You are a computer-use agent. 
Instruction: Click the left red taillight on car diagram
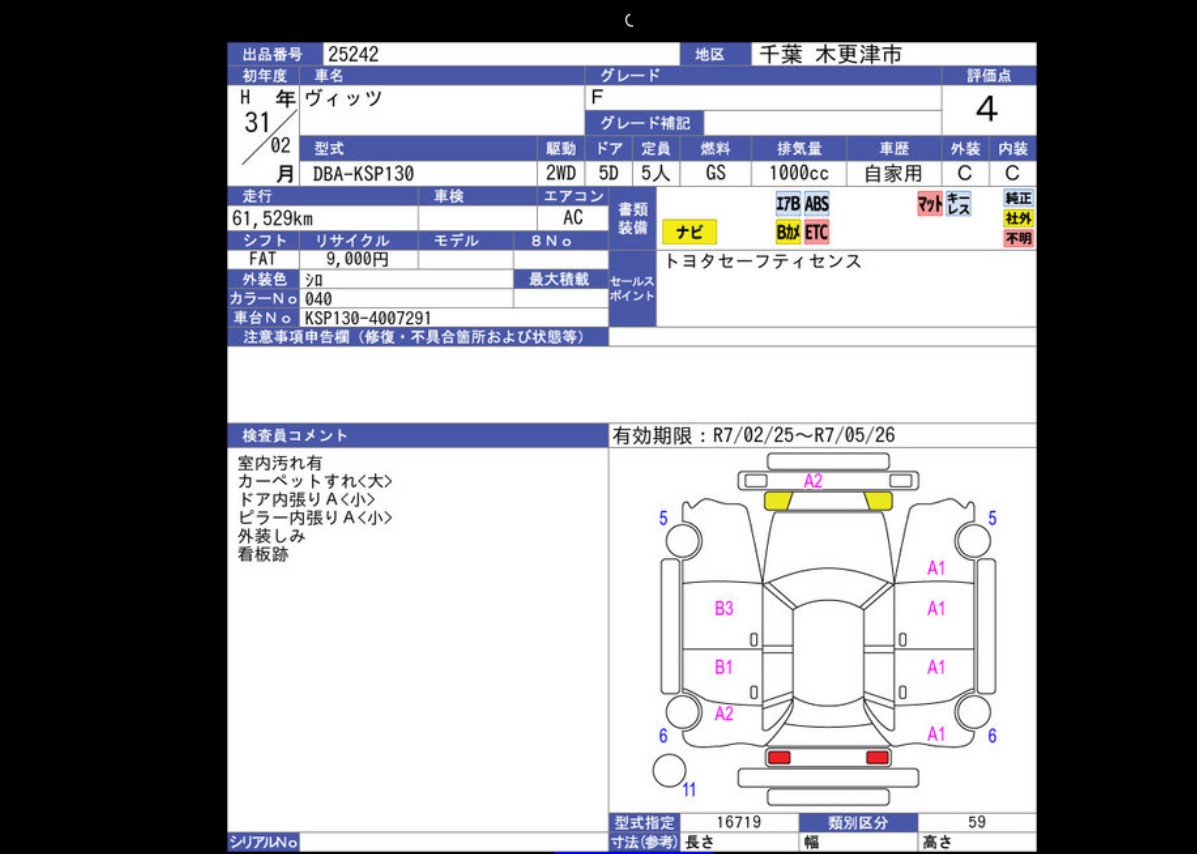[779, 757]
